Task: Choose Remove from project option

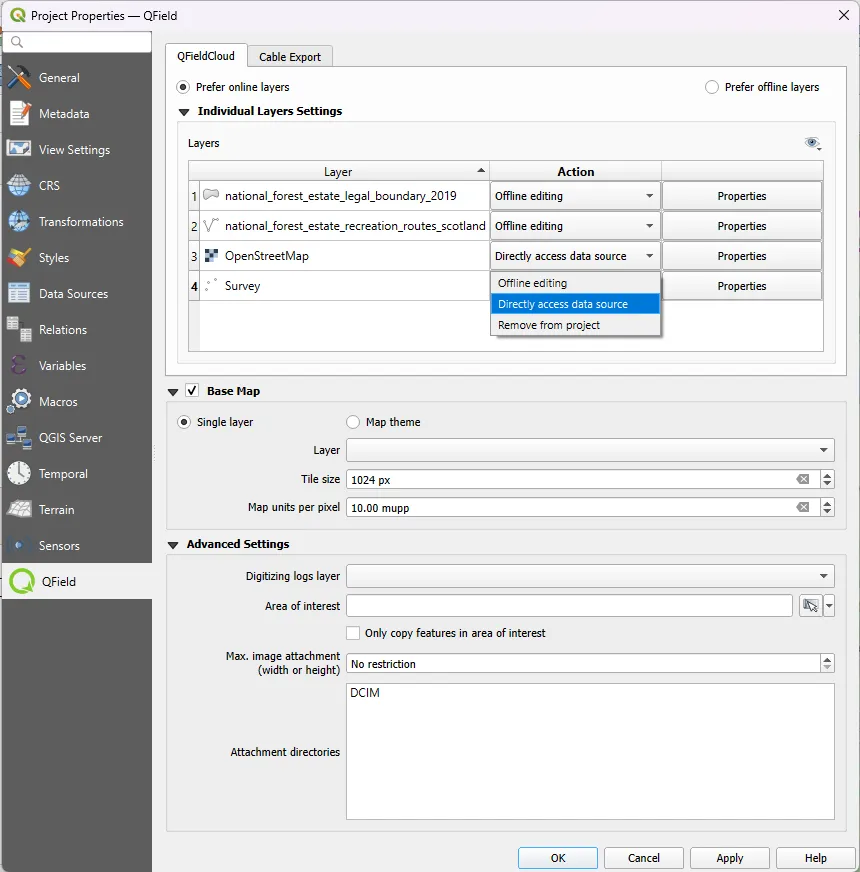Action: [x=575, y=325]
